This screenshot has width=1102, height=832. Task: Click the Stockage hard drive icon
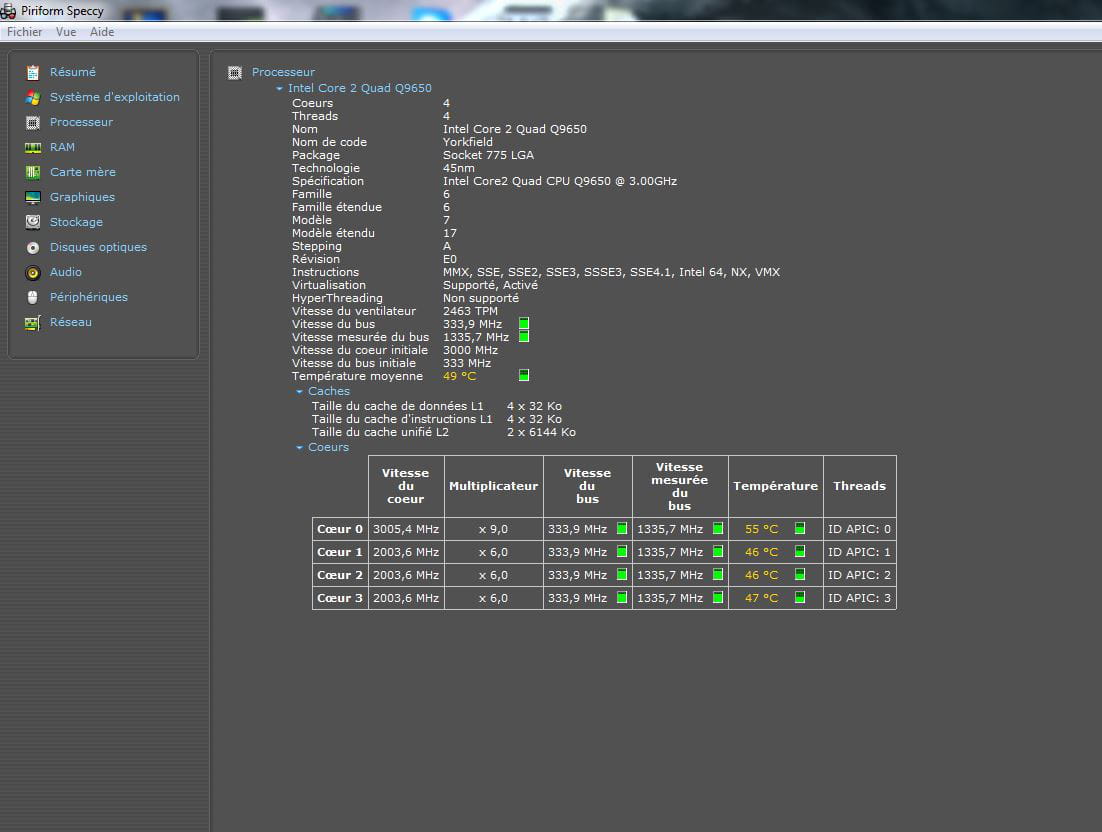pos(33,222)
